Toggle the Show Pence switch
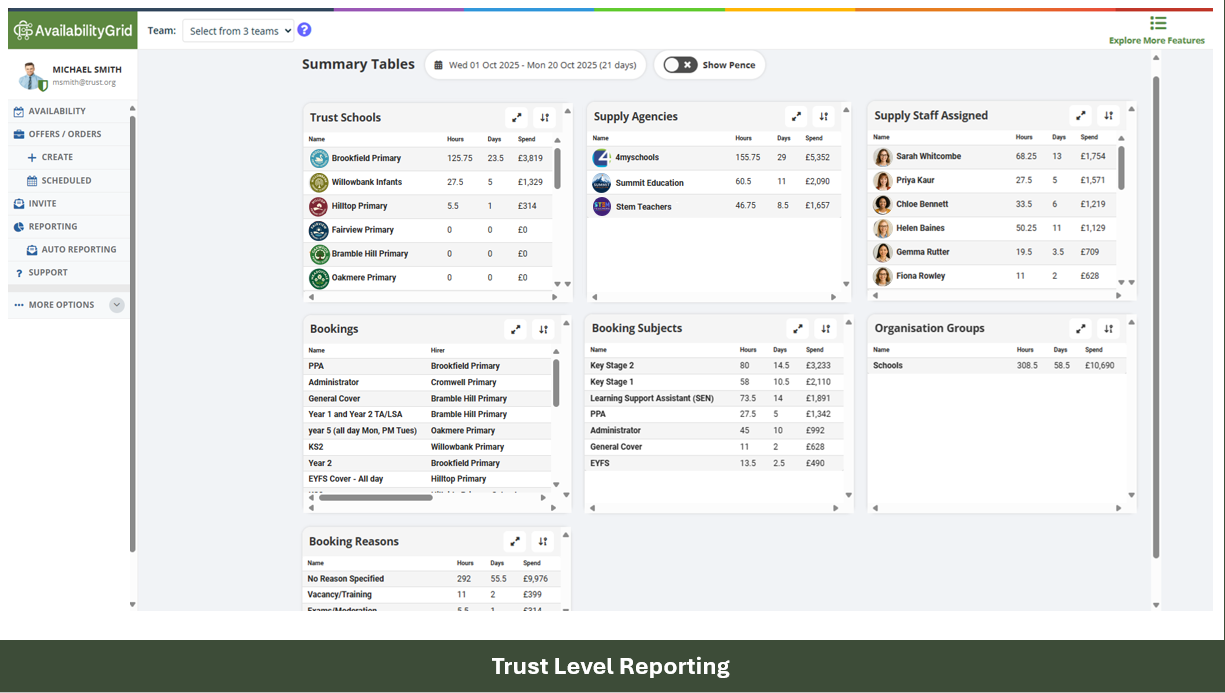 (680, 65)
